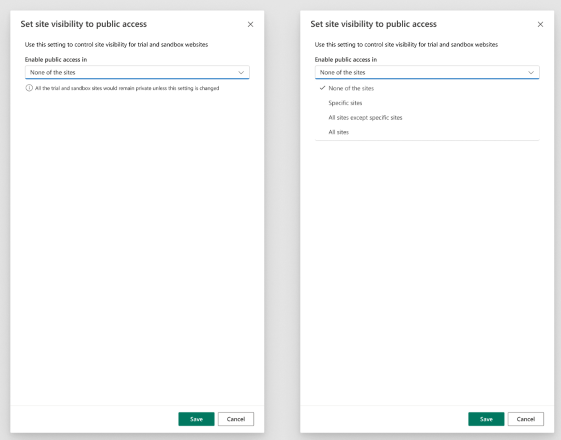Save settings in the left panel
This screenshot has height=440, width=561.
click(196, 419)
